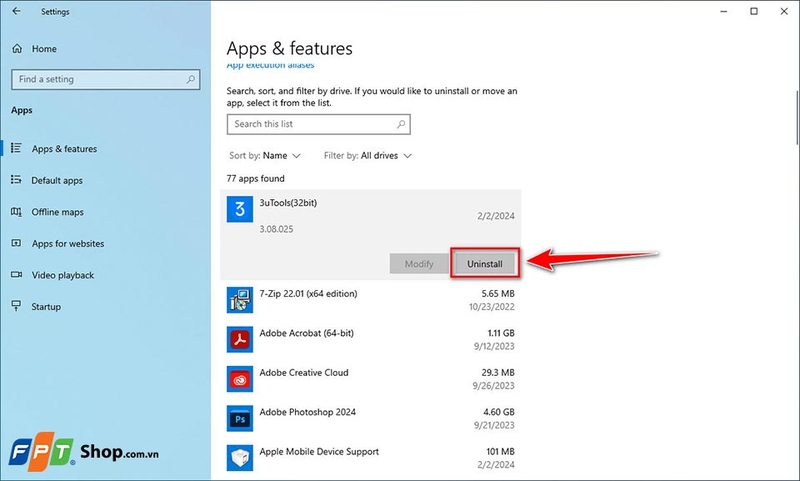Click the 1.11 GB size value
Image resolution: width=800 pixels, height=481 pixels.
pyautogui.click(x=501, y=333)
